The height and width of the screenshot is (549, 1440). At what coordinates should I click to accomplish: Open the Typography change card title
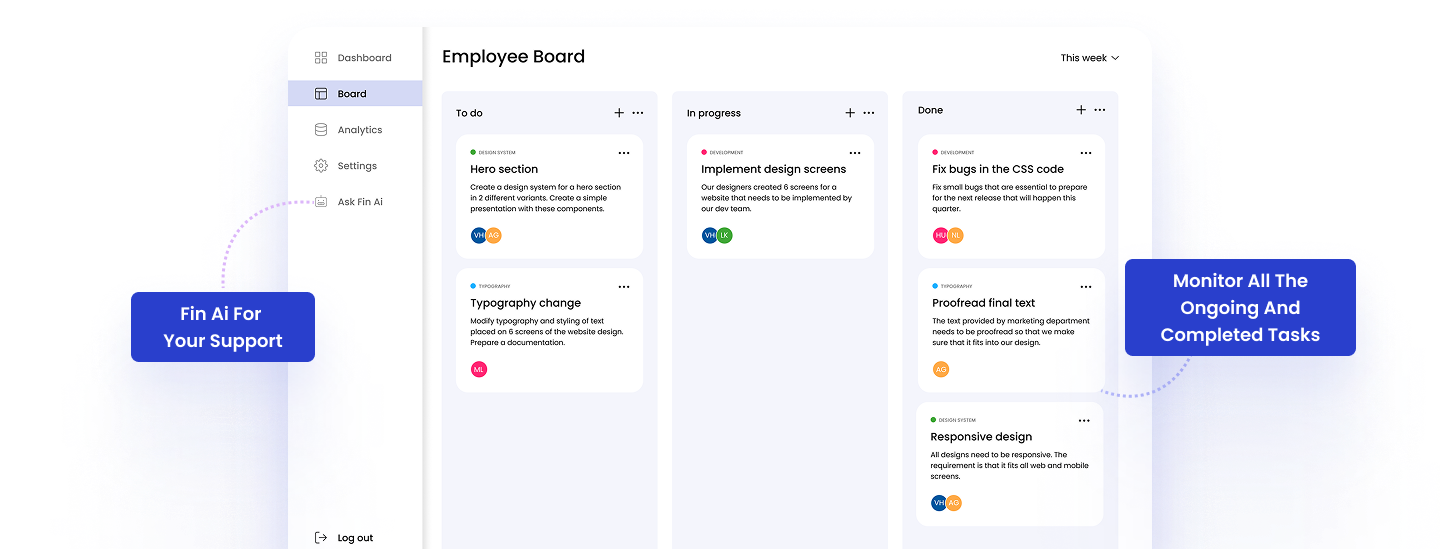pyautogui.click(x=525, y=303)
